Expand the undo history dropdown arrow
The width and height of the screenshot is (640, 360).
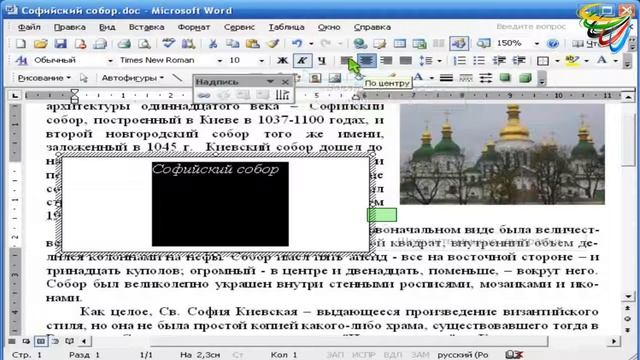(311, 43)
